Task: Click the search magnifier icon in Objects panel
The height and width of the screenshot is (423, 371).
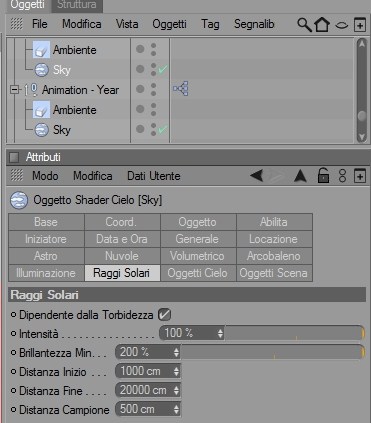Action: 304,25
